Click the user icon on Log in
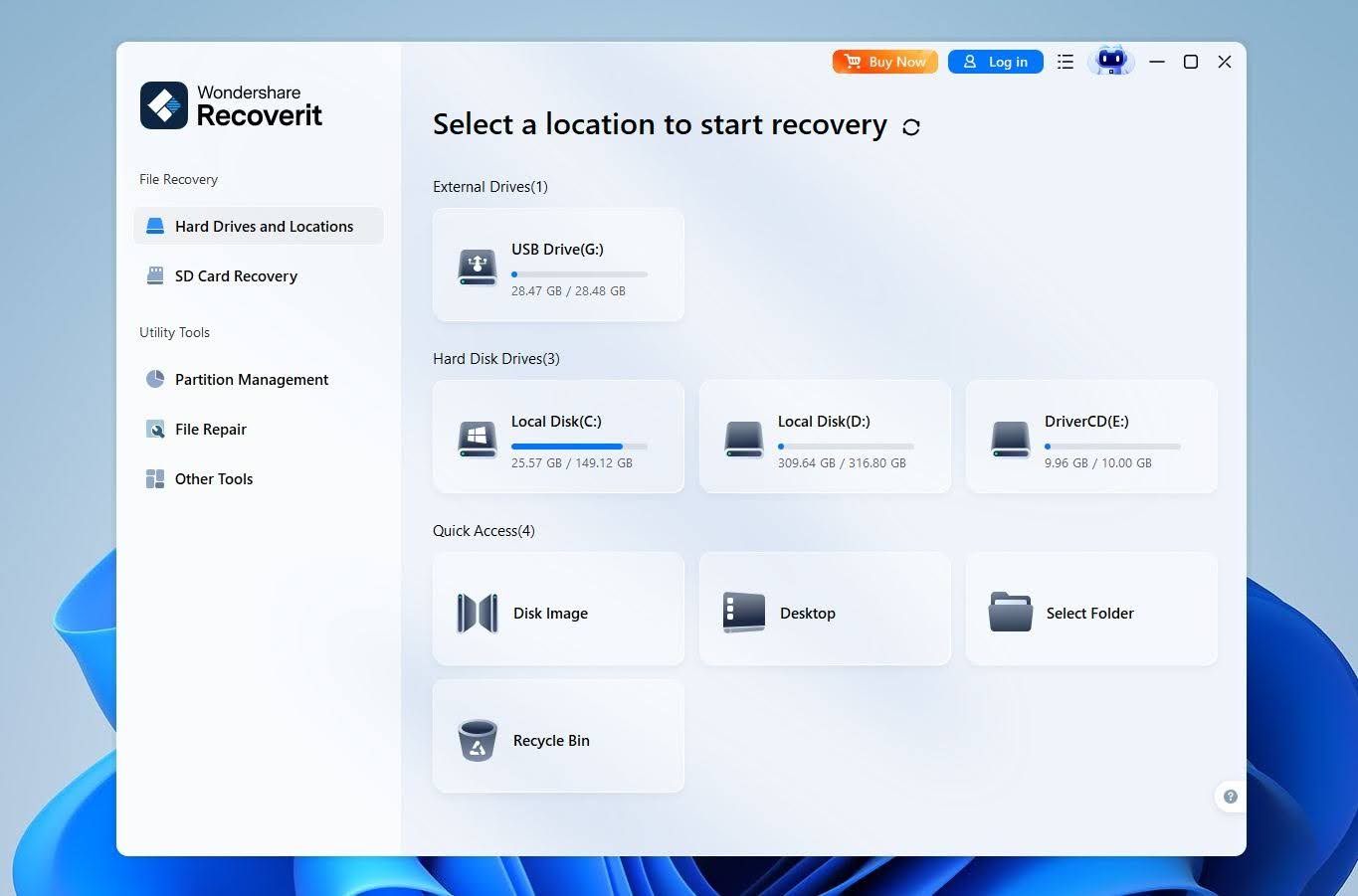 tap(970, 62)
